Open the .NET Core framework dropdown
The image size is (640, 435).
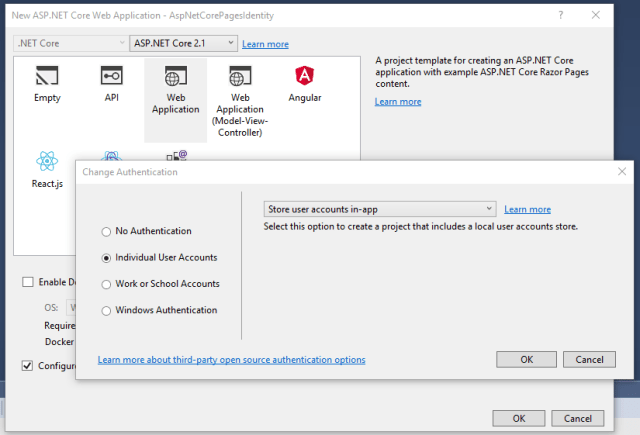point(69,44)
